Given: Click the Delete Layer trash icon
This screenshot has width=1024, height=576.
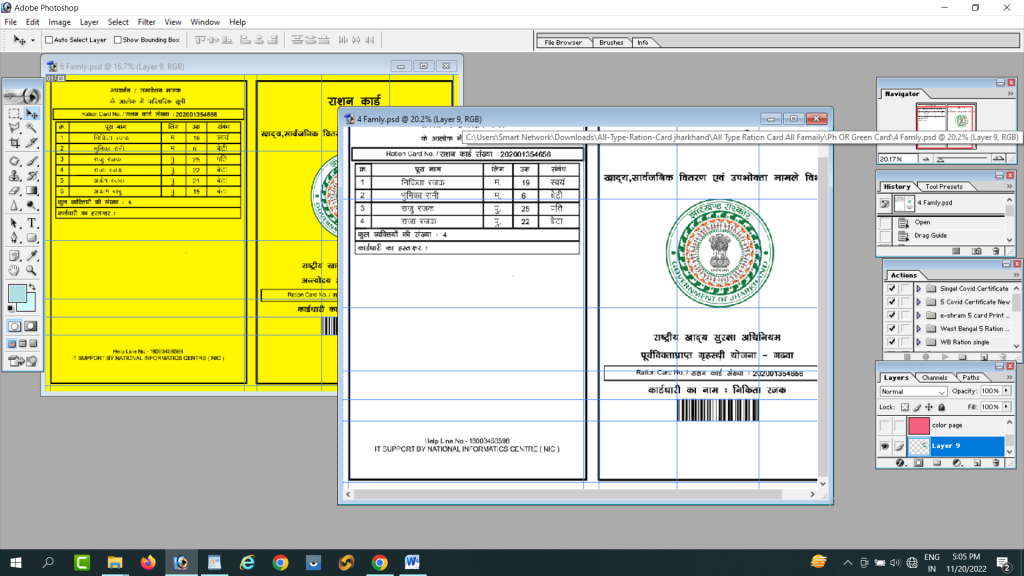Looking at the screenshot, I should [x=996, y=463].
